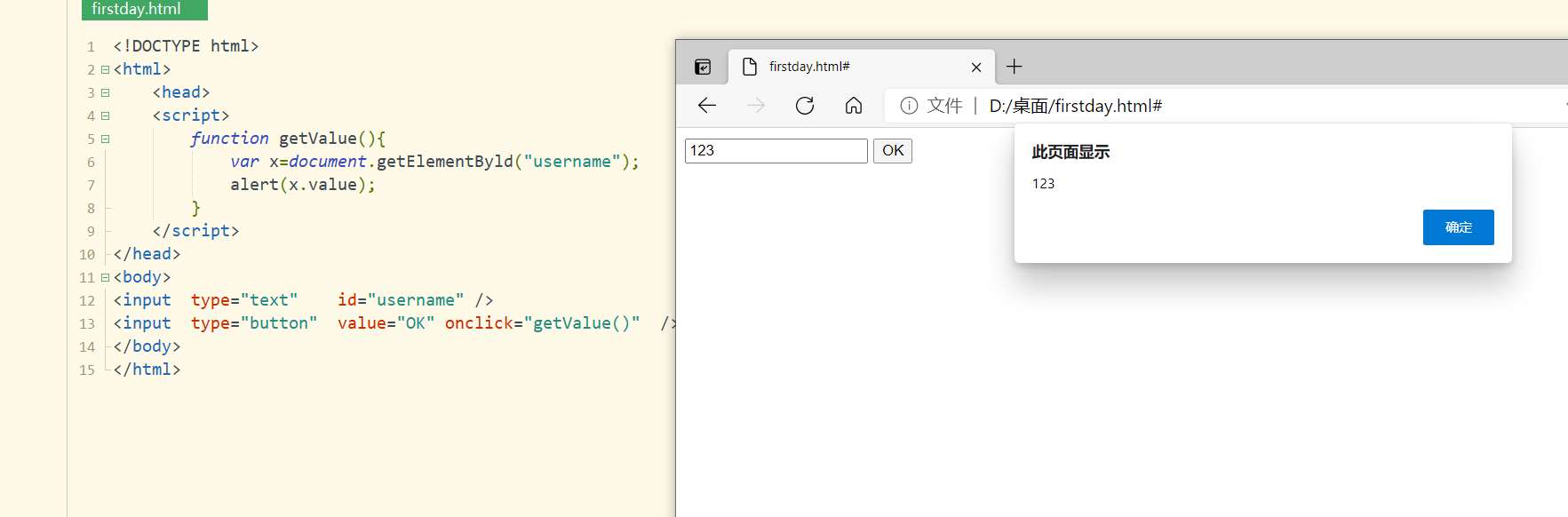Image resolution: width=1568 pixels, height=517 pixels.
Task: Click the 123 alert message text
Action: [1043, 184]
